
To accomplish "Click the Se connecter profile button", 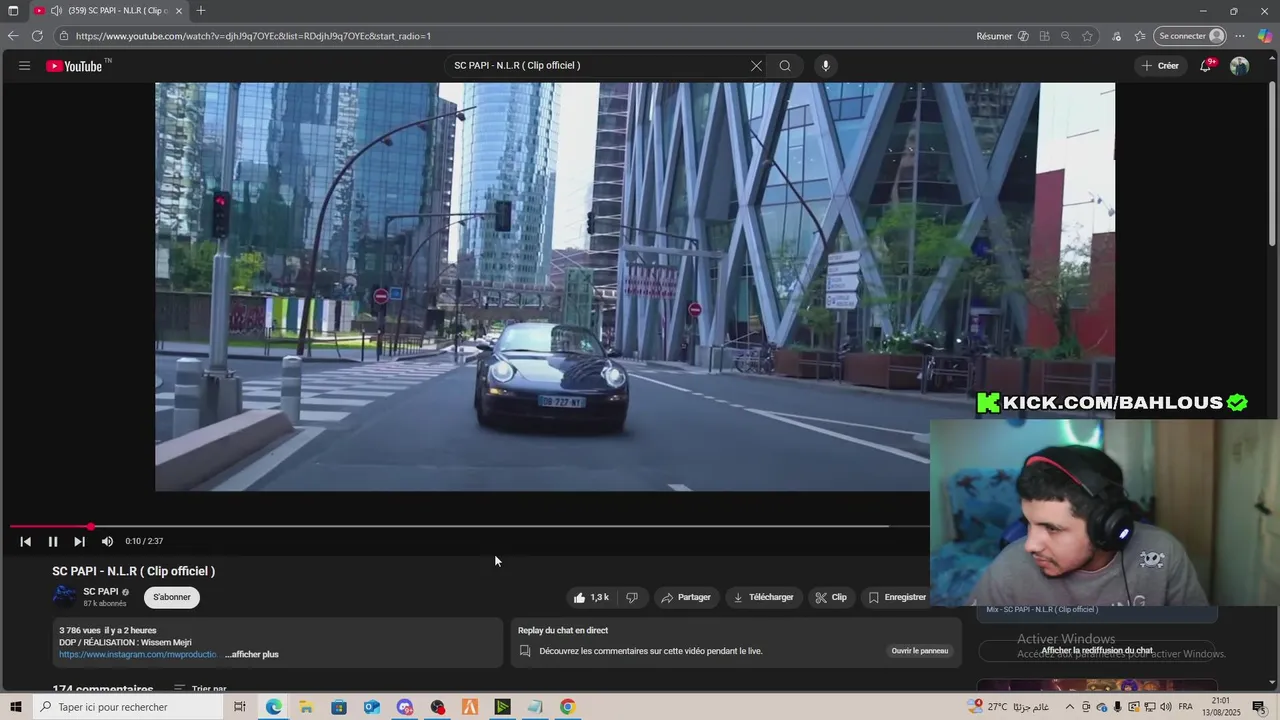I will (1191, 36).
